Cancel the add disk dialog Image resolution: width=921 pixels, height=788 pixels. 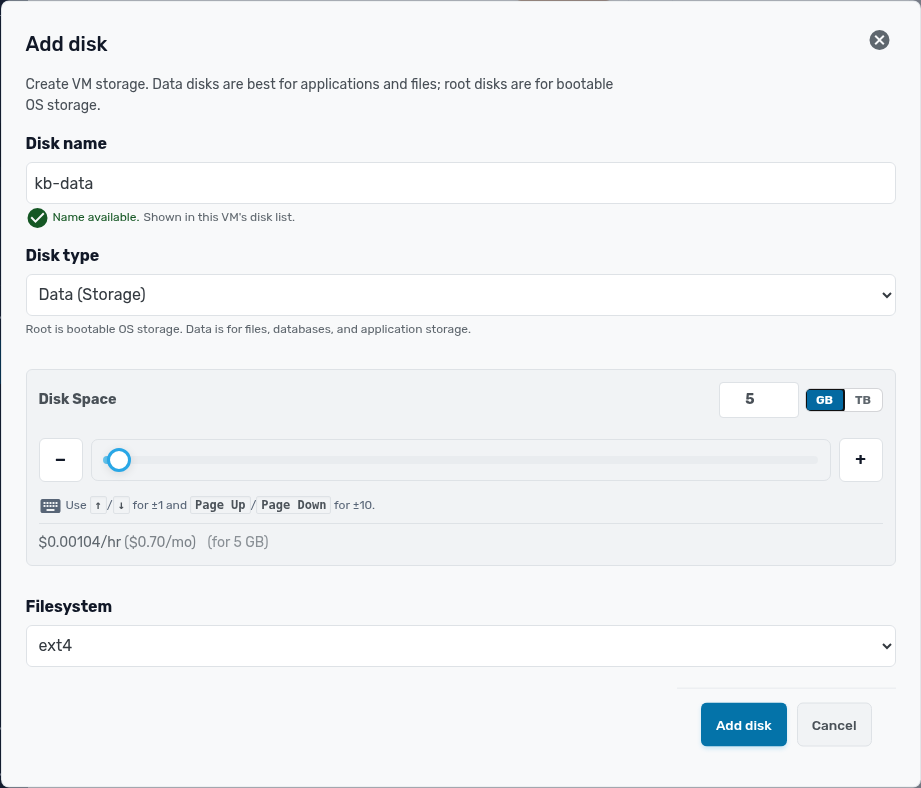click(x=833, y=725)
